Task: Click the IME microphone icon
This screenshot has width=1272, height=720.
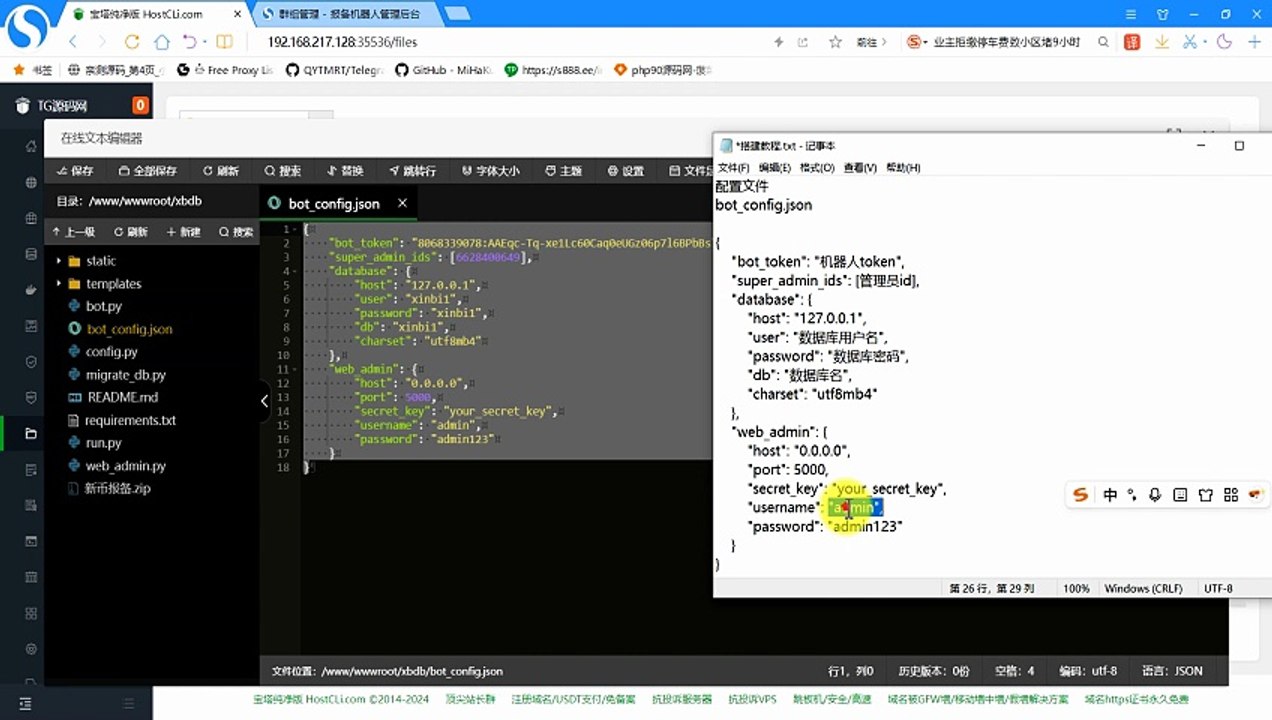Action: (x=1155, y=495)
